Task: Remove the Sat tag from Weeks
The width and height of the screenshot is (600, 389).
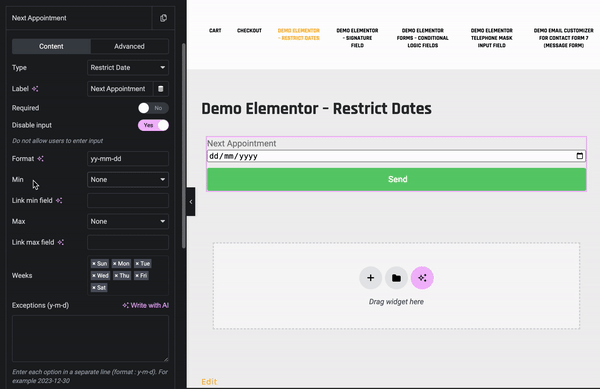Action: coord(94,288)
